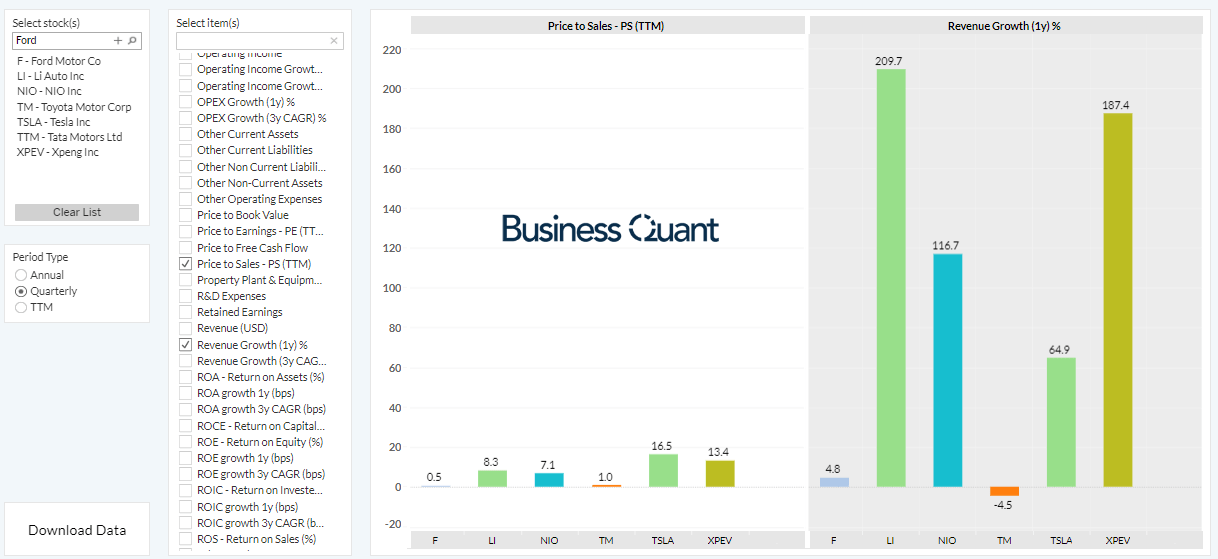This screenshot has width=1218, height=559.
Task: Uncheck the Revenue Growth (1y) % item
Action: tap(185, 345)
